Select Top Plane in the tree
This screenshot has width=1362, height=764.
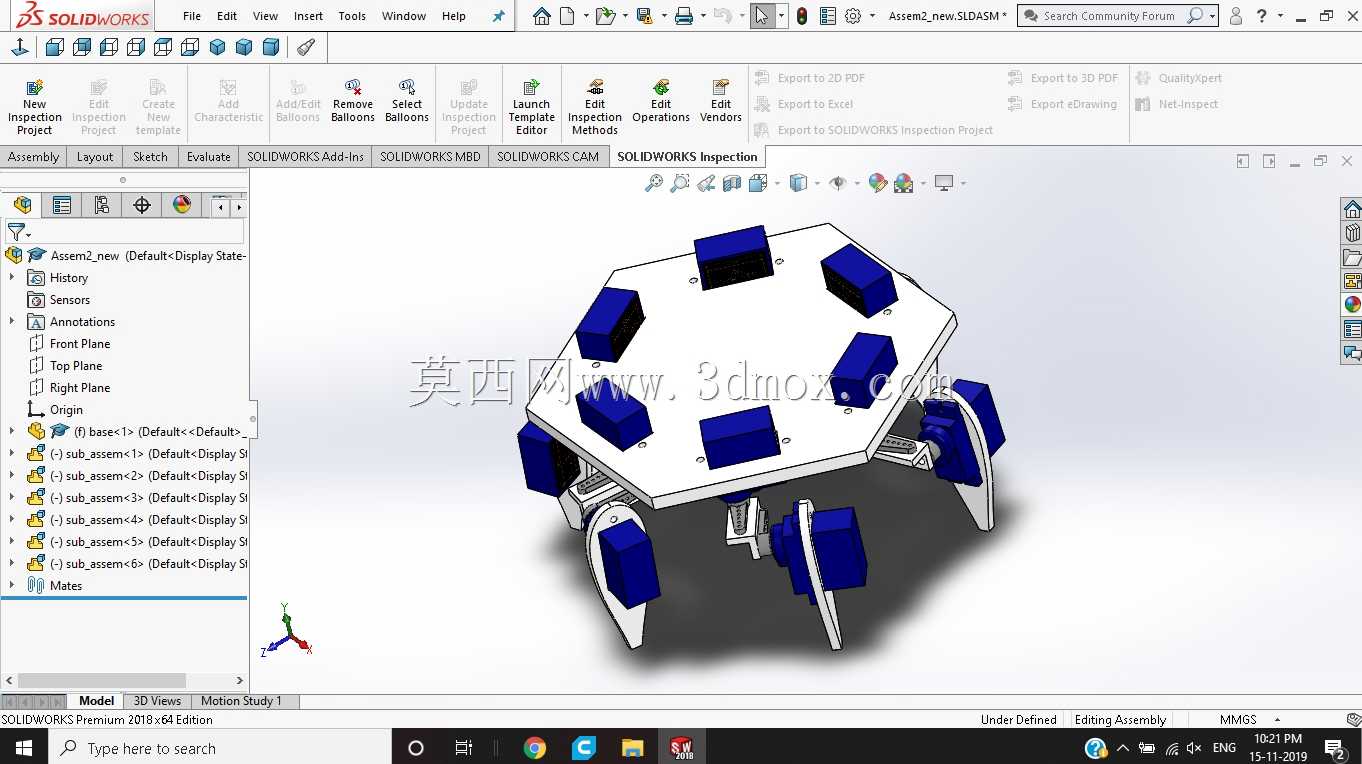click(x=76, y=366)
